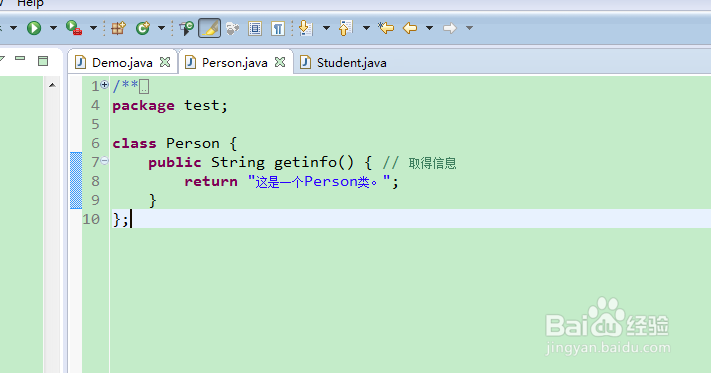Click 'test;' on line 4
This screenshot has height=373, width=711.
tap(206, 106)
